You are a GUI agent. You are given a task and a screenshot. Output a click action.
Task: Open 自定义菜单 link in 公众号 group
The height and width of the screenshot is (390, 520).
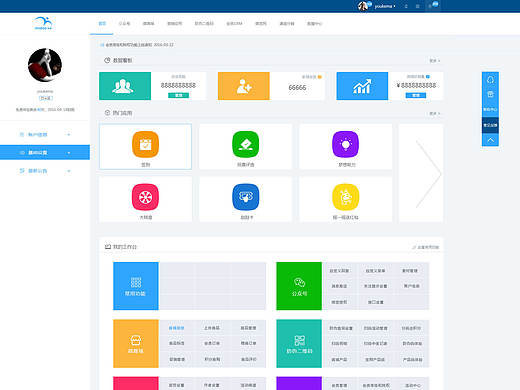coord(375,271)
